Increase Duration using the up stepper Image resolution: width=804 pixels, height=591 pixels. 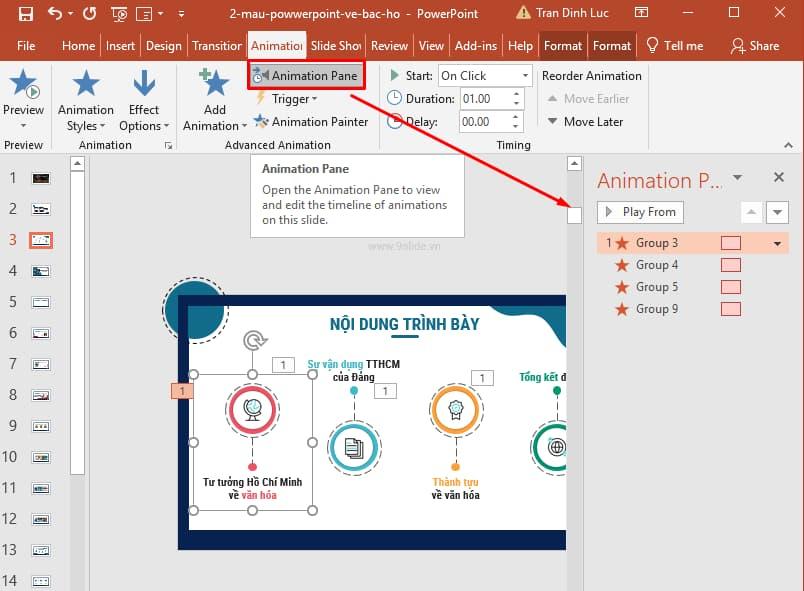point(516,93)
